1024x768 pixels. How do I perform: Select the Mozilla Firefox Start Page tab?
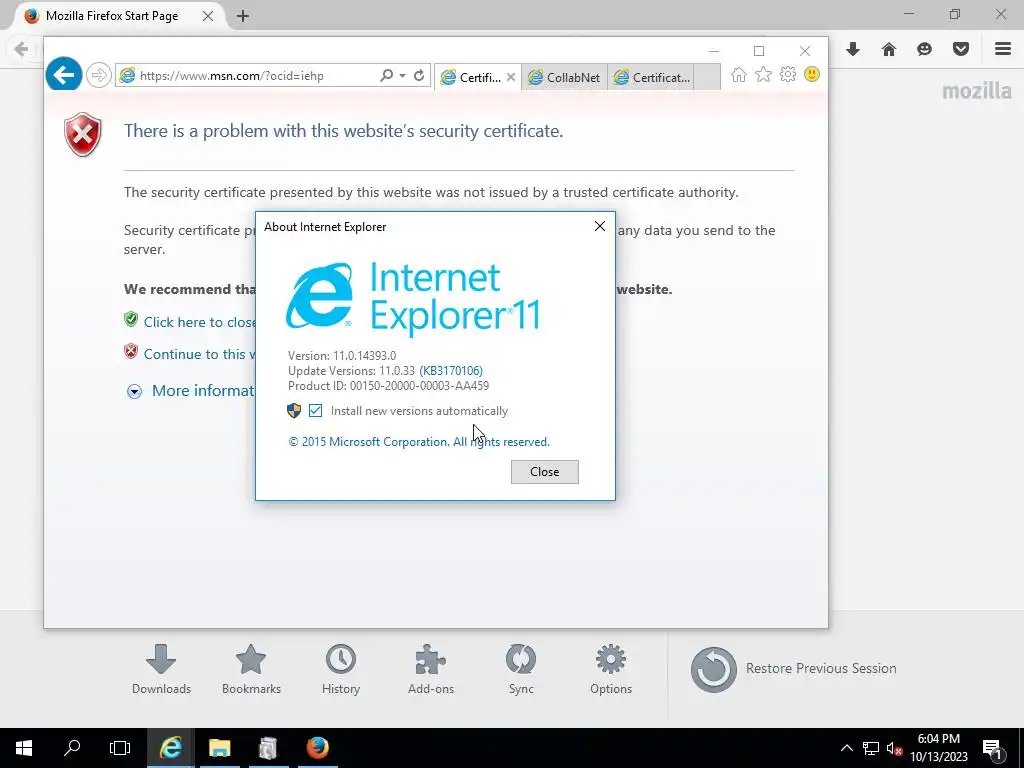112,16
